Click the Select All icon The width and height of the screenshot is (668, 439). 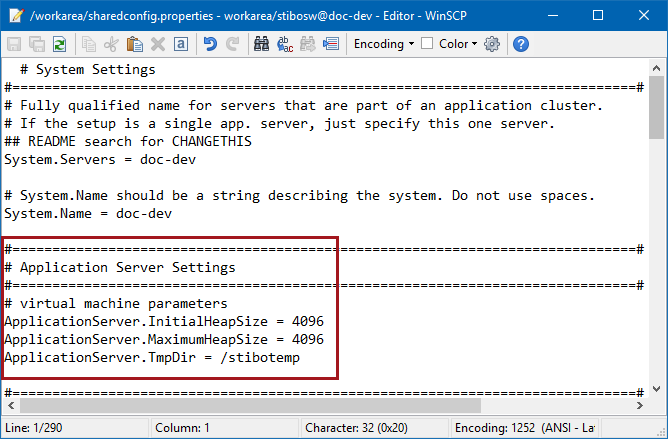pos(181,44)
